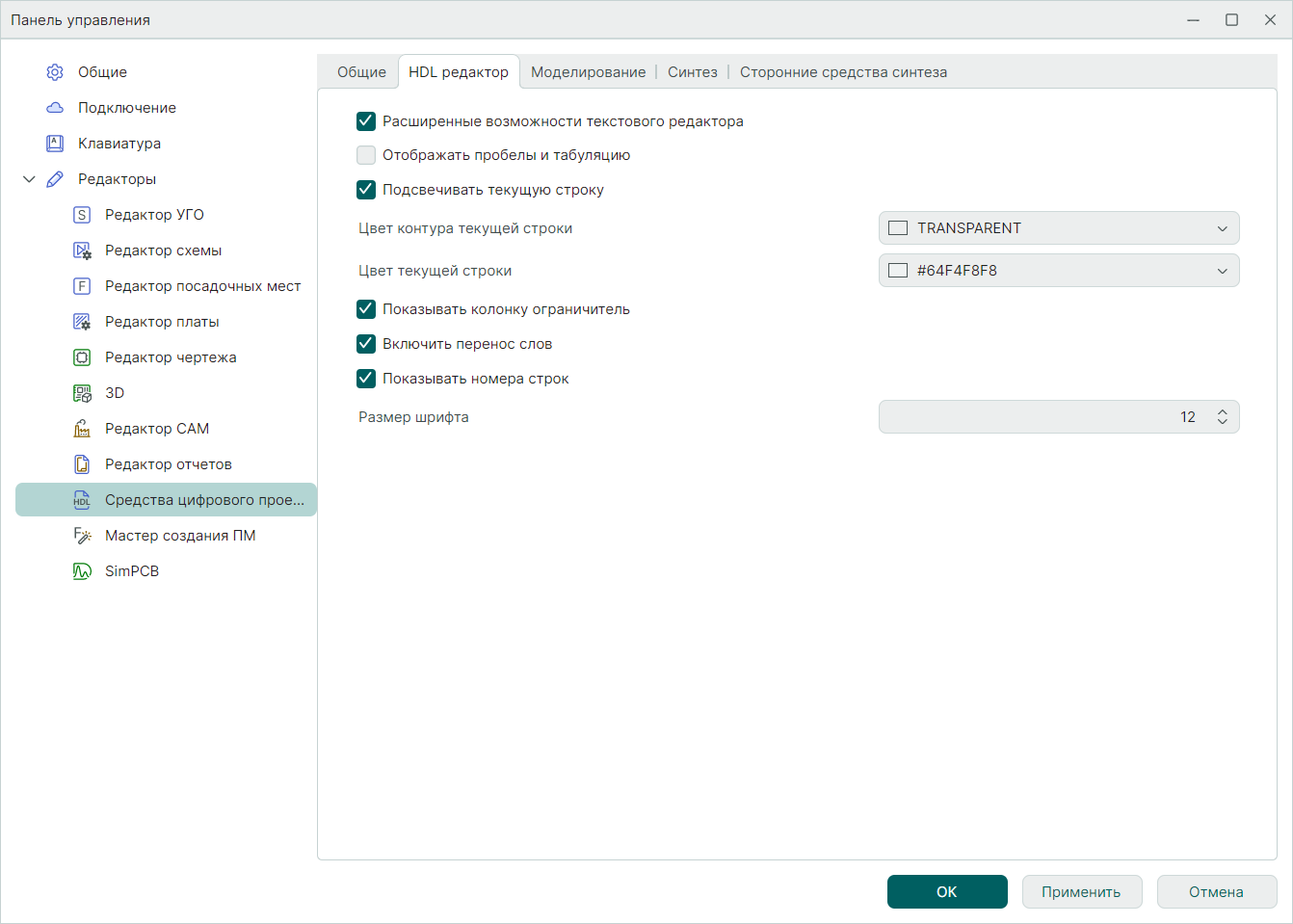The width and height of the screenshot is (1293, 924).
Task: Click the SimPCB waveform icon
Action: (x=82, y=571)
